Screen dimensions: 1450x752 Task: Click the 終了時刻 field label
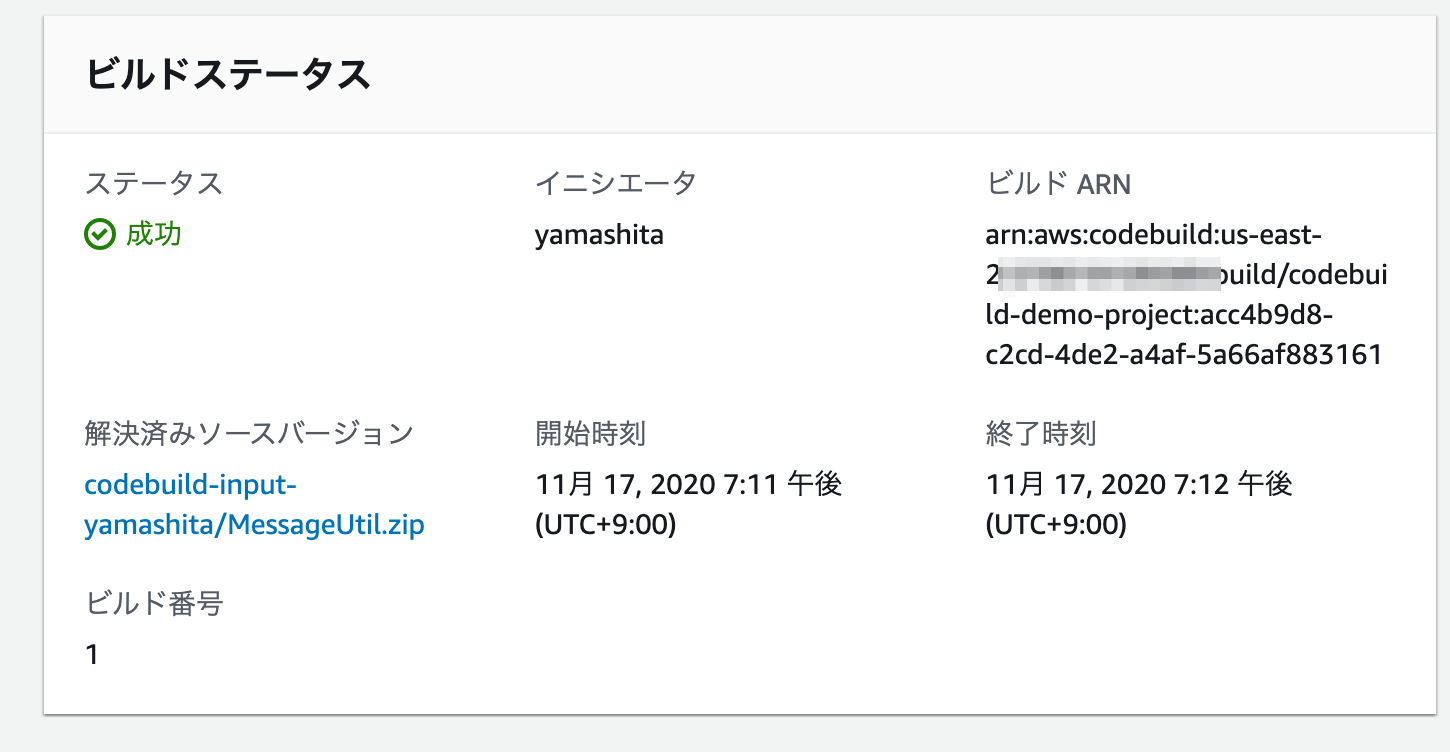pos(1042,433)
